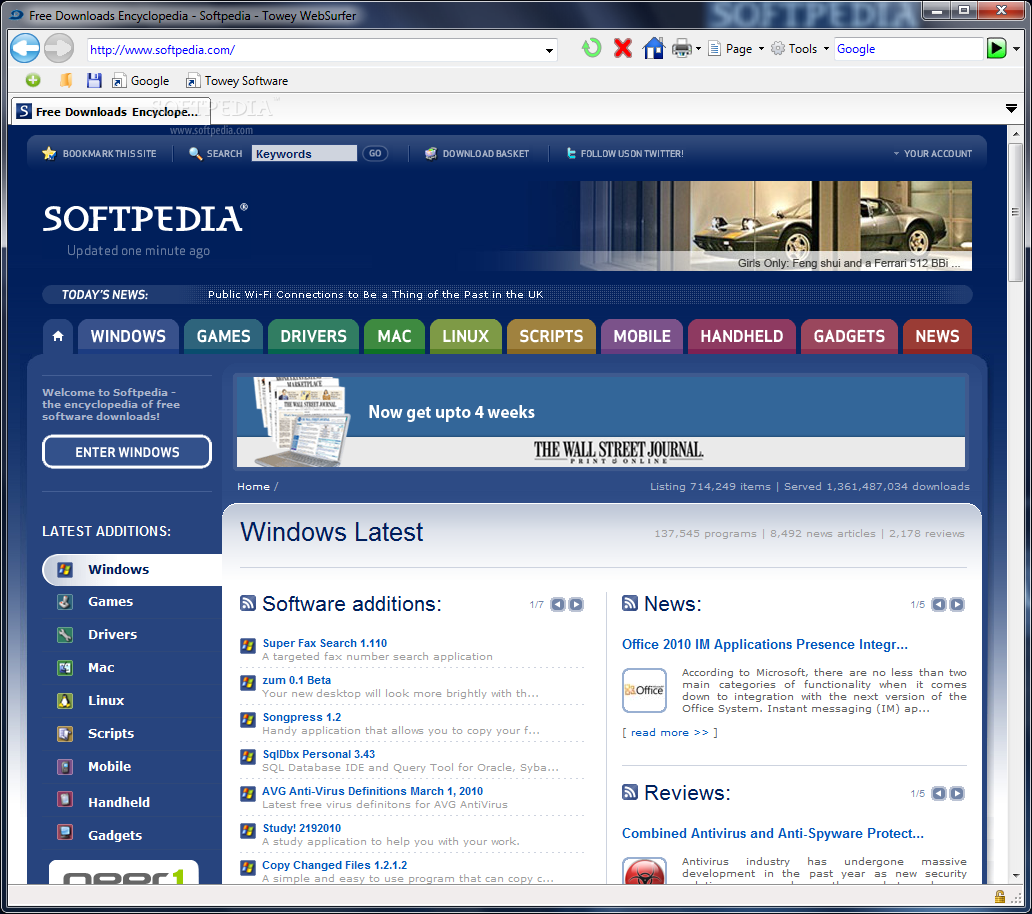Image resolution: width=1032 pixels, height=914 pixels.
Task: Show previous Reviews item with left arrow
Action: pyautogui.click(x=939, y=793)
